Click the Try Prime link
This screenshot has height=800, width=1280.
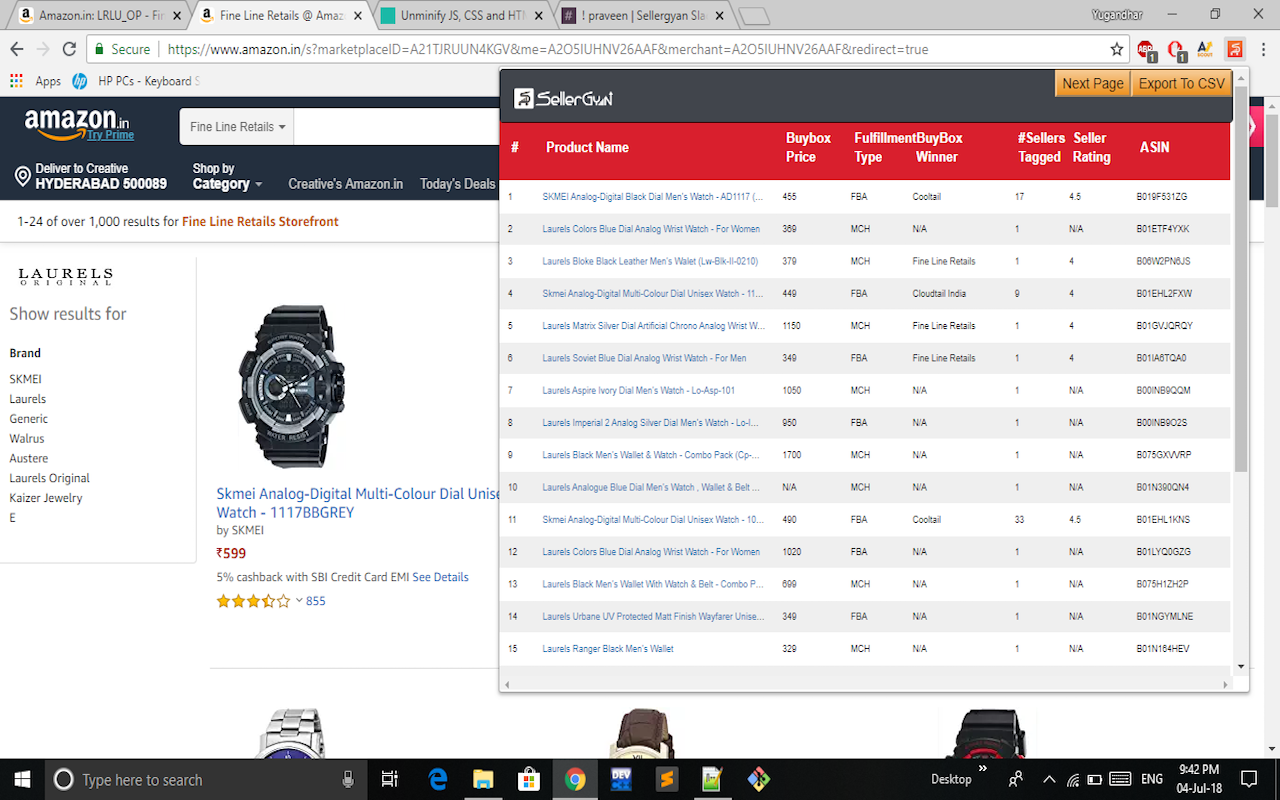pos(110,135)
